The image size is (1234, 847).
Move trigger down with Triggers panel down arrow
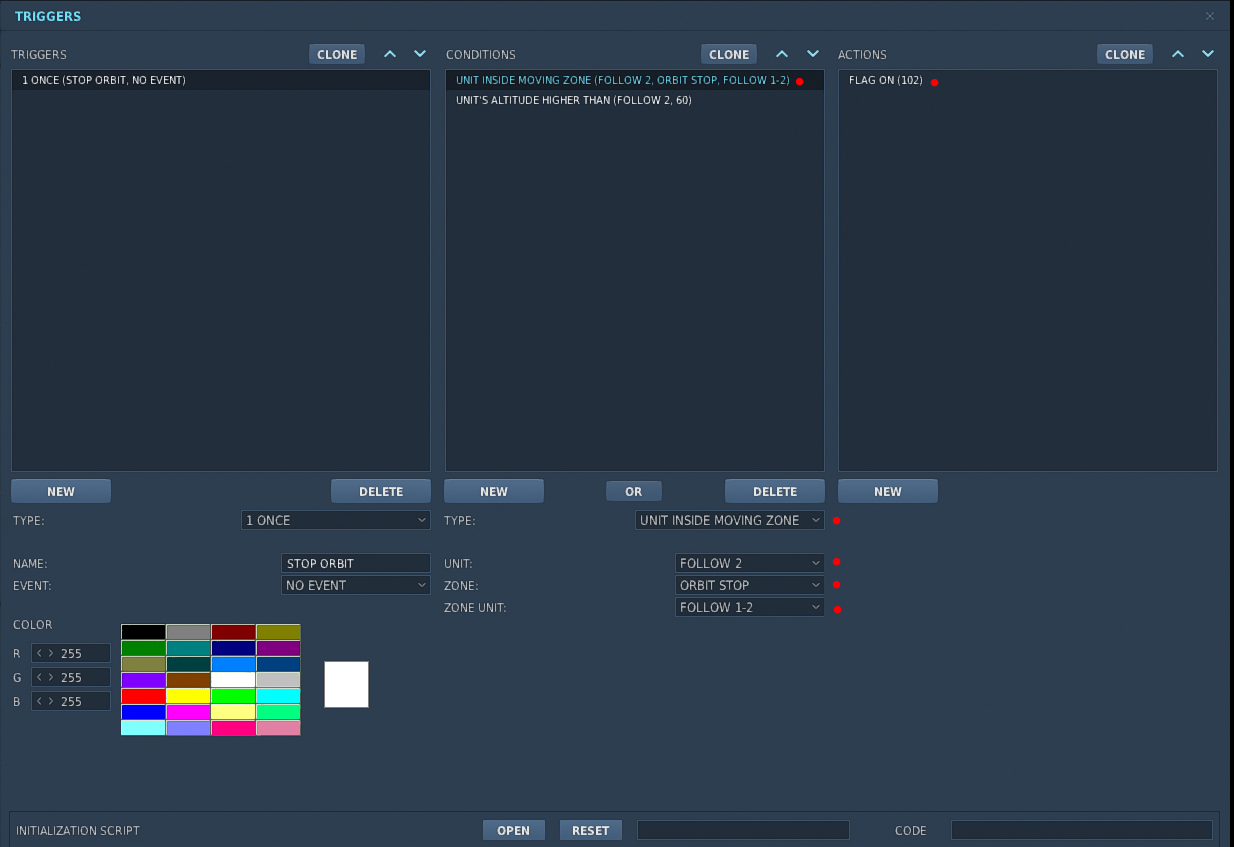[420, 54]
